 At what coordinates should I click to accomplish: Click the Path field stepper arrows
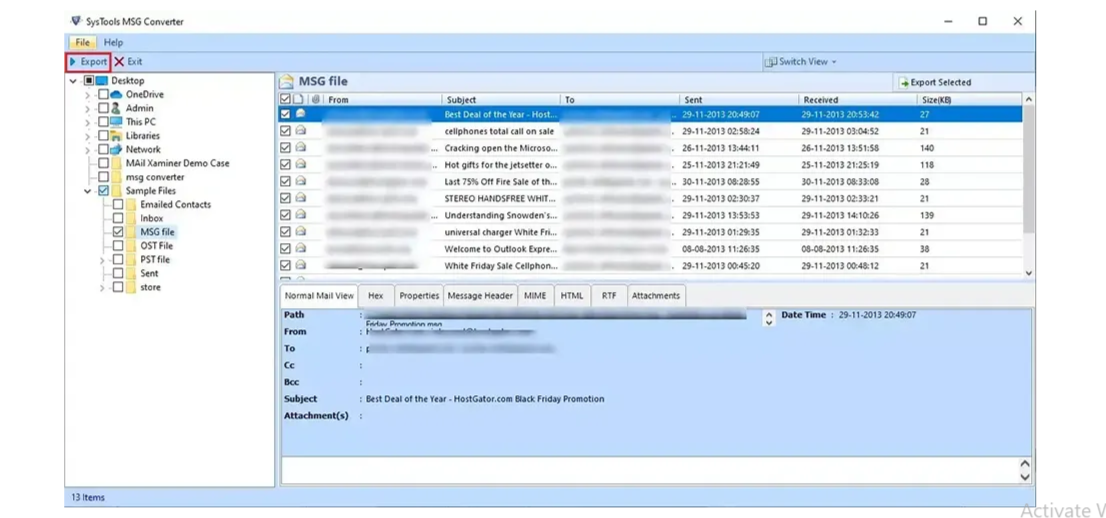coord(769,319)
